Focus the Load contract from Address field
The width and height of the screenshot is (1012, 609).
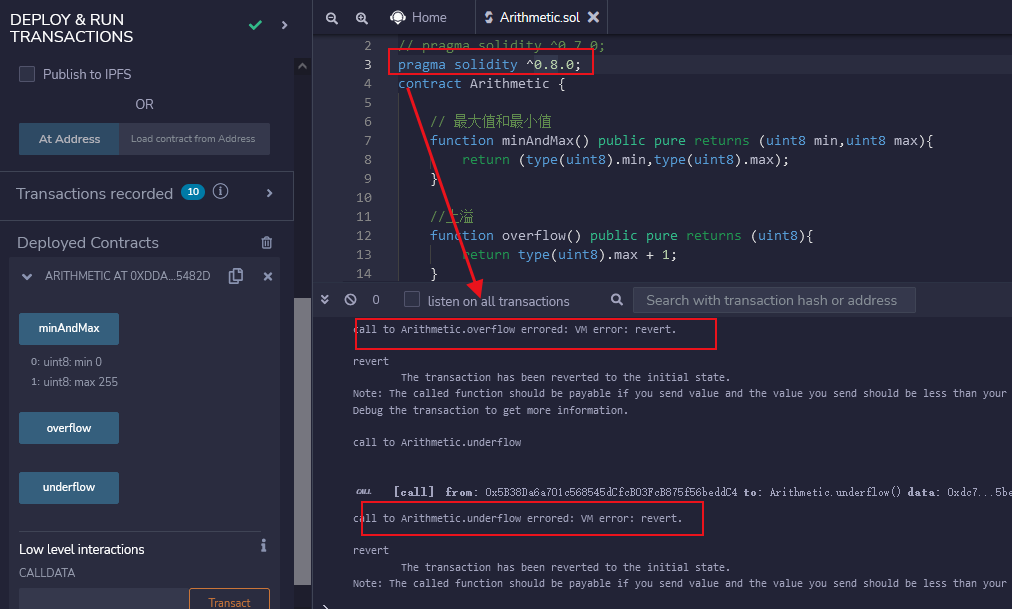click(x=194, y=139)
